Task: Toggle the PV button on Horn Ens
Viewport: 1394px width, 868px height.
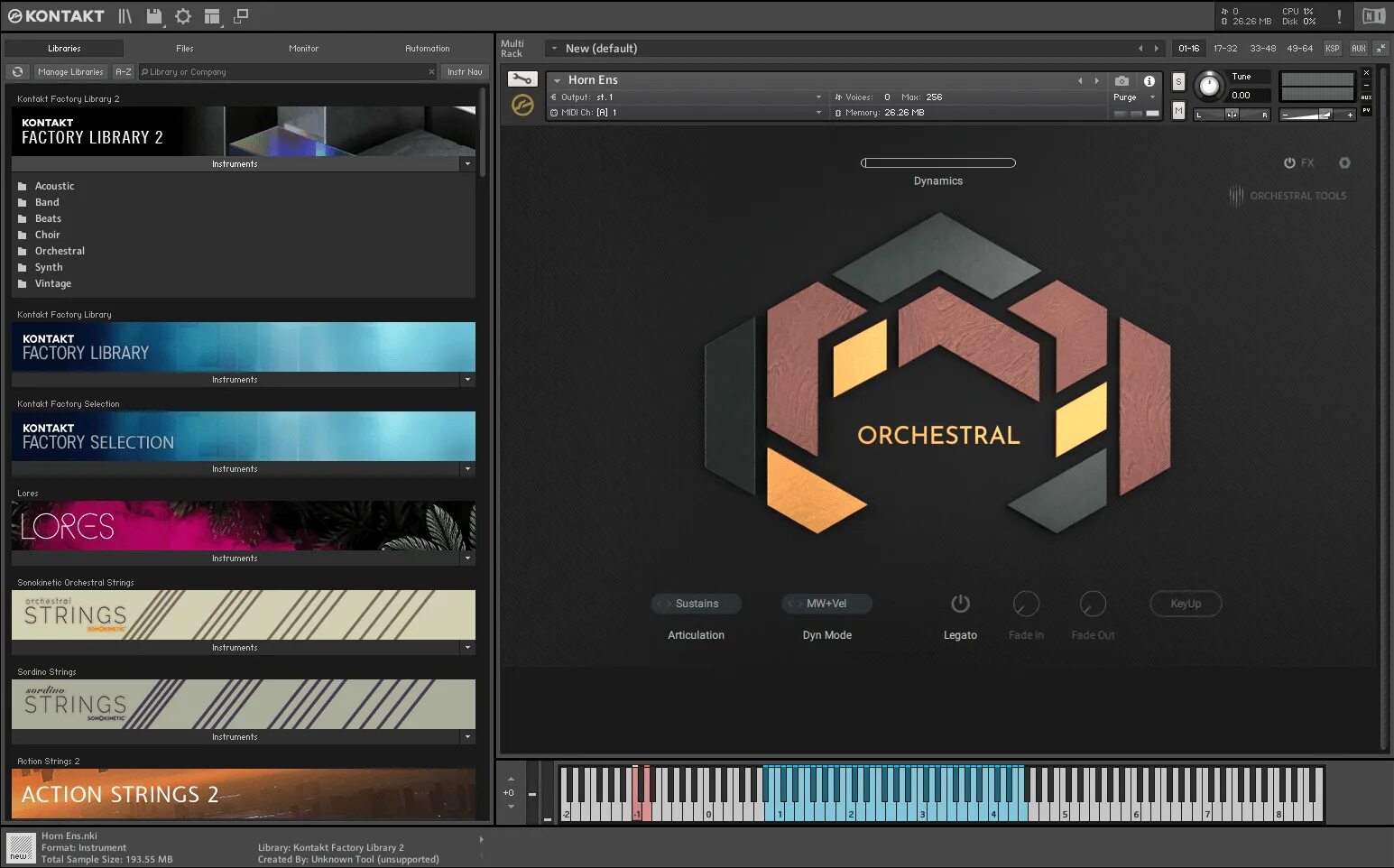Action: click(1366, 110)
